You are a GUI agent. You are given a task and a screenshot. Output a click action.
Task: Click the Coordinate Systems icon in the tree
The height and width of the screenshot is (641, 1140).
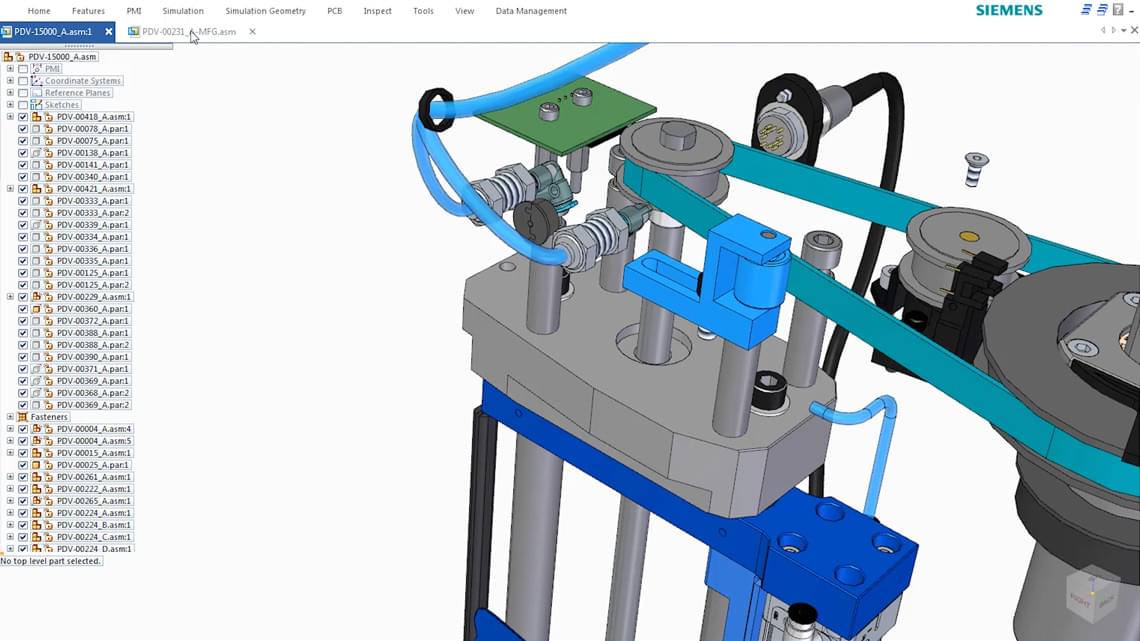pos(38,81)
